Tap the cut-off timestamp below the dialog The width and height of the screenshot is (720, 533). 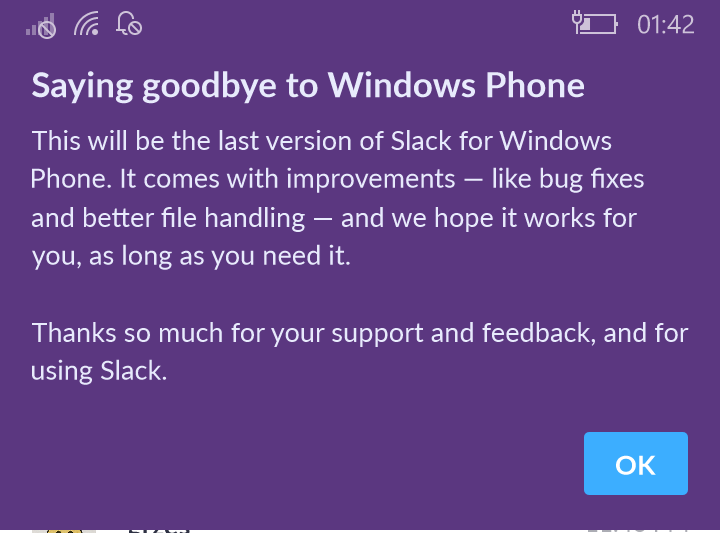coord(638,527)
